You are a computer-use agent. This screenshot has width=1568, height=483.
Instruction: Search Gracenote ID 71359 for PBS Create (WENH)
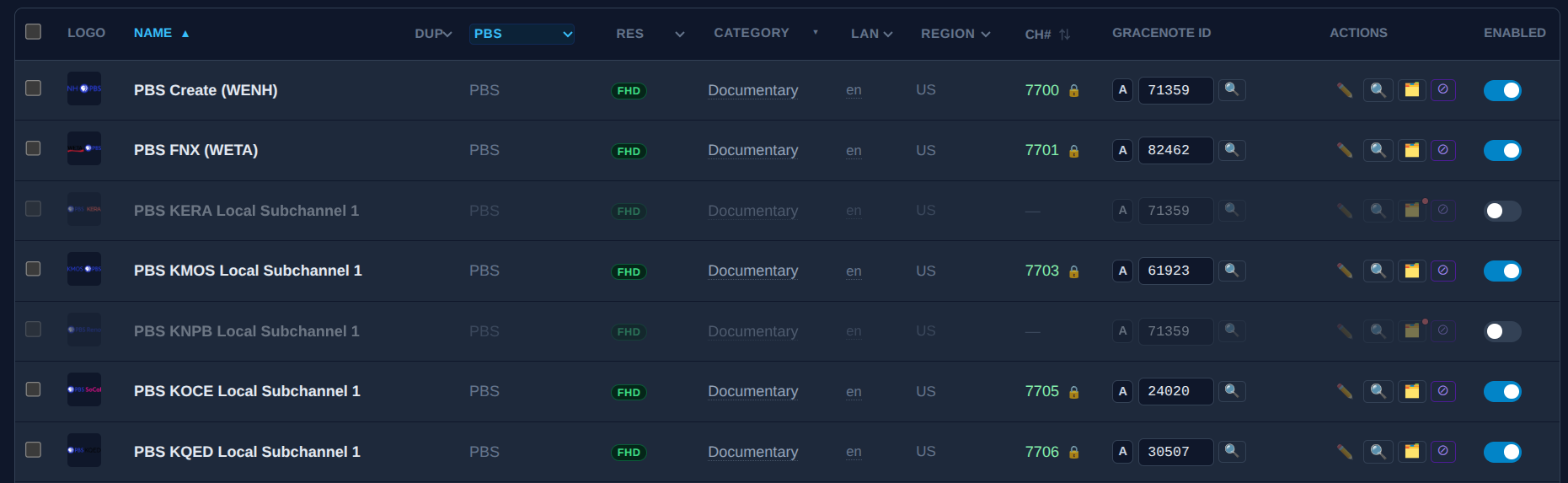coord(1232,89)
